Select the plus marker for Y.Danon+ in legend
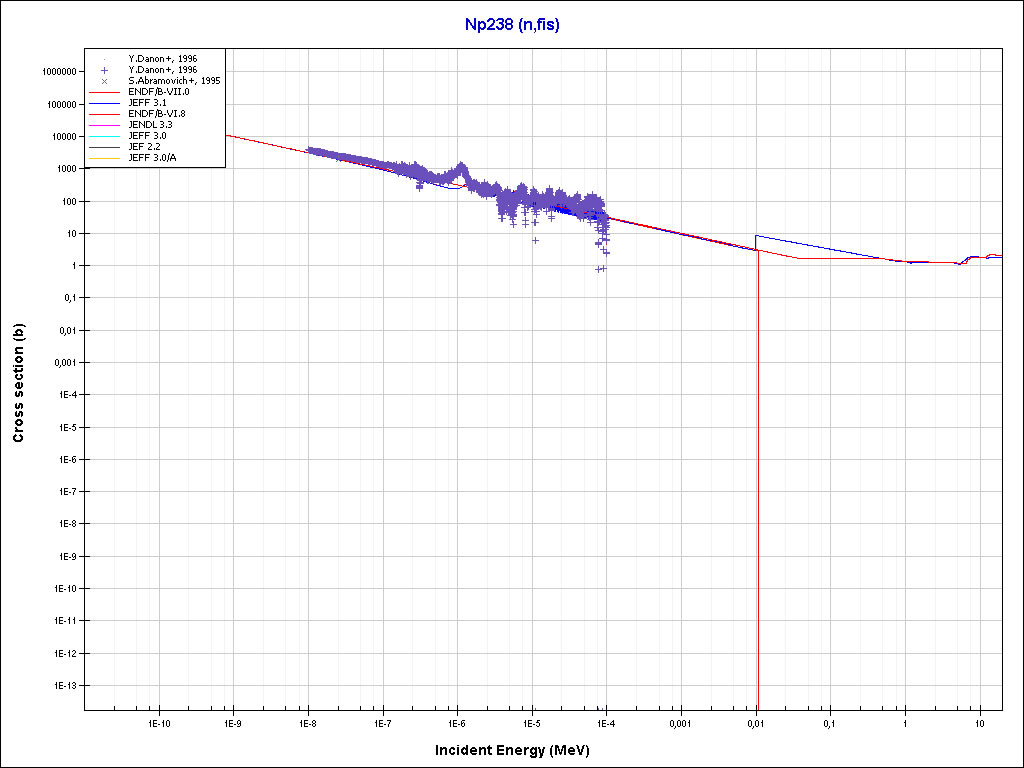1024x768 pixels. tap(104, 70)
